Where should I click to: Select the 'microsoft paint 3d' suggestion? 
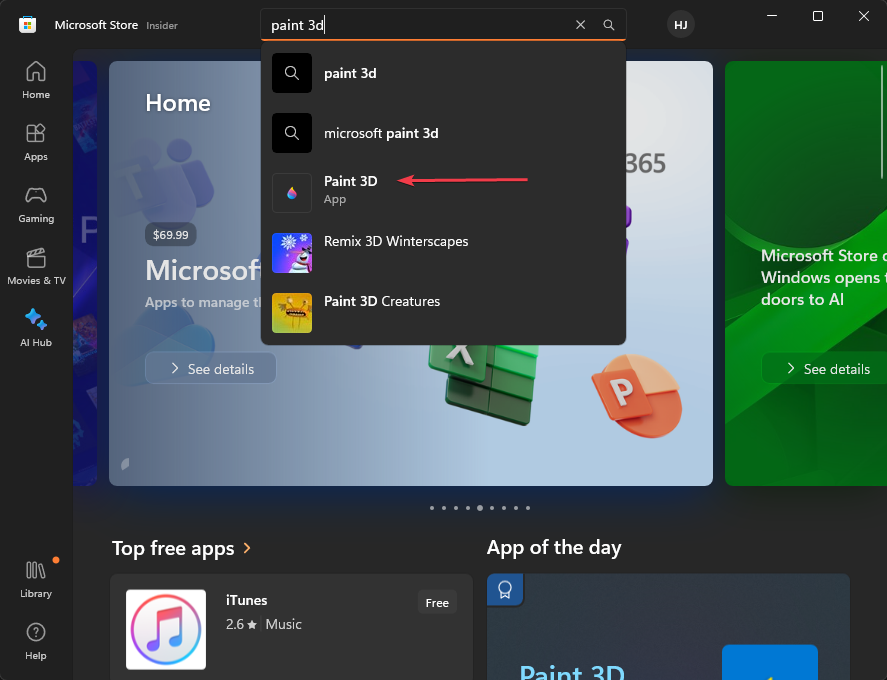(444, 133)
